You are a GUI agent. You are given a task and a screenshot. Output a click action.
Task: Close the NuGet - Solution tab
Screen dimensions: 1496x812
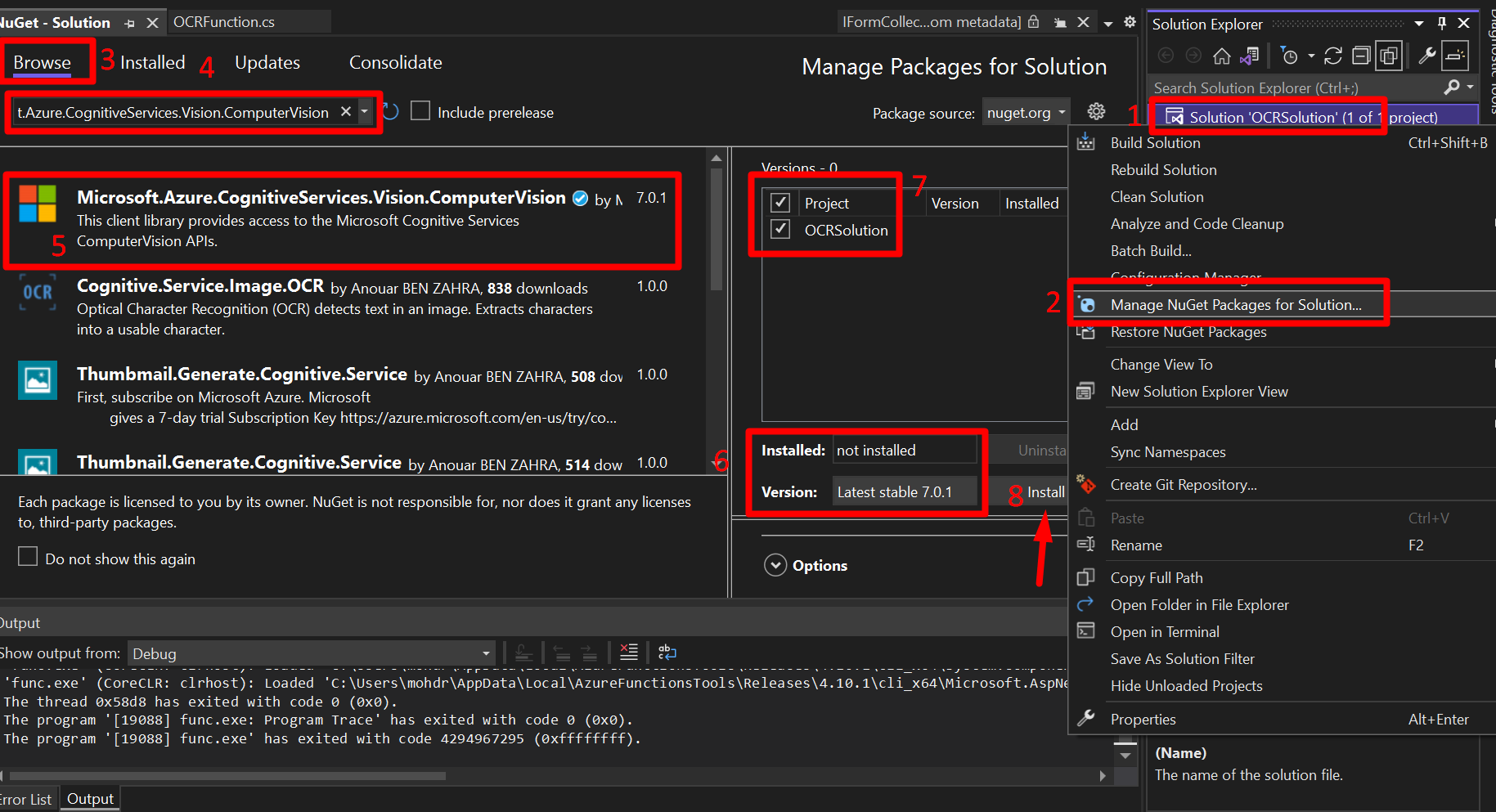(x=152, y=23)
